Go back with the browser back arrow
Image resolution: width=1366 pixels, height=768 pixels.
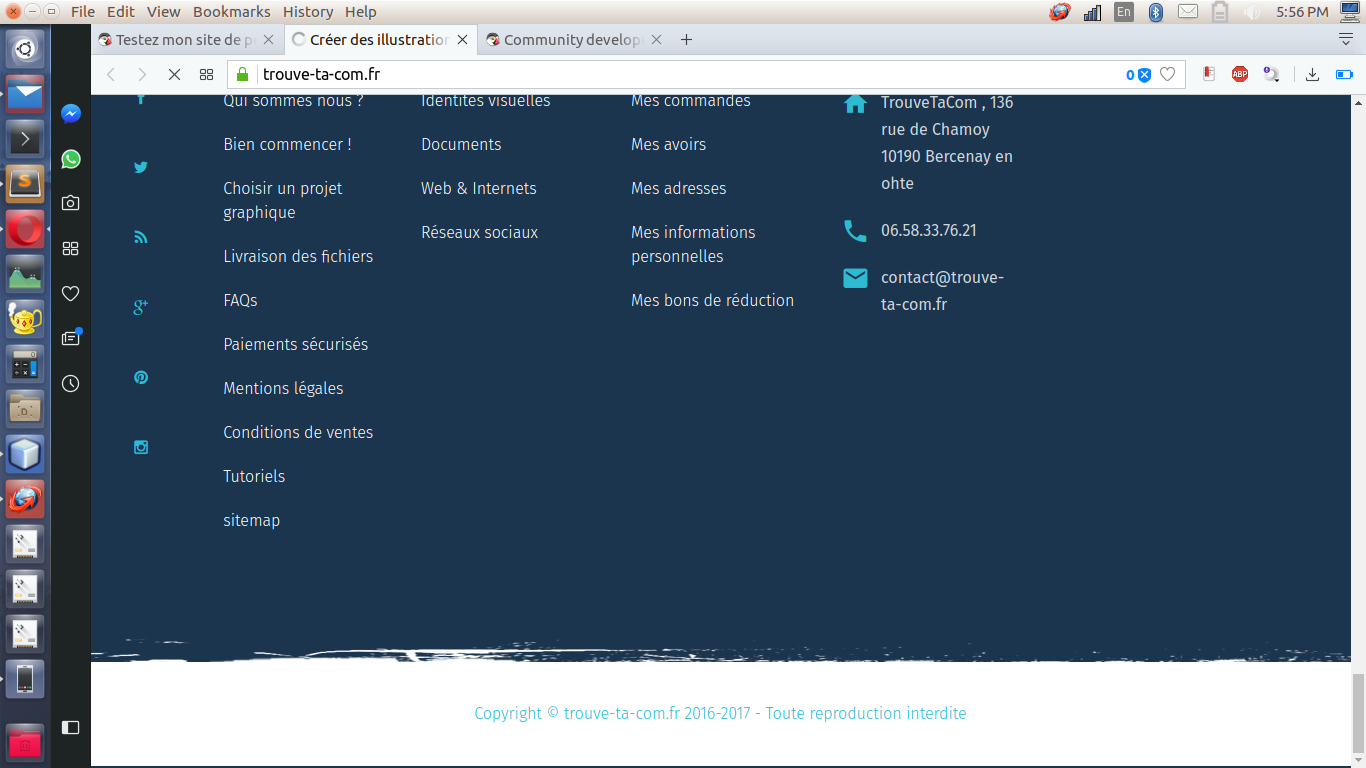[111, 74]
